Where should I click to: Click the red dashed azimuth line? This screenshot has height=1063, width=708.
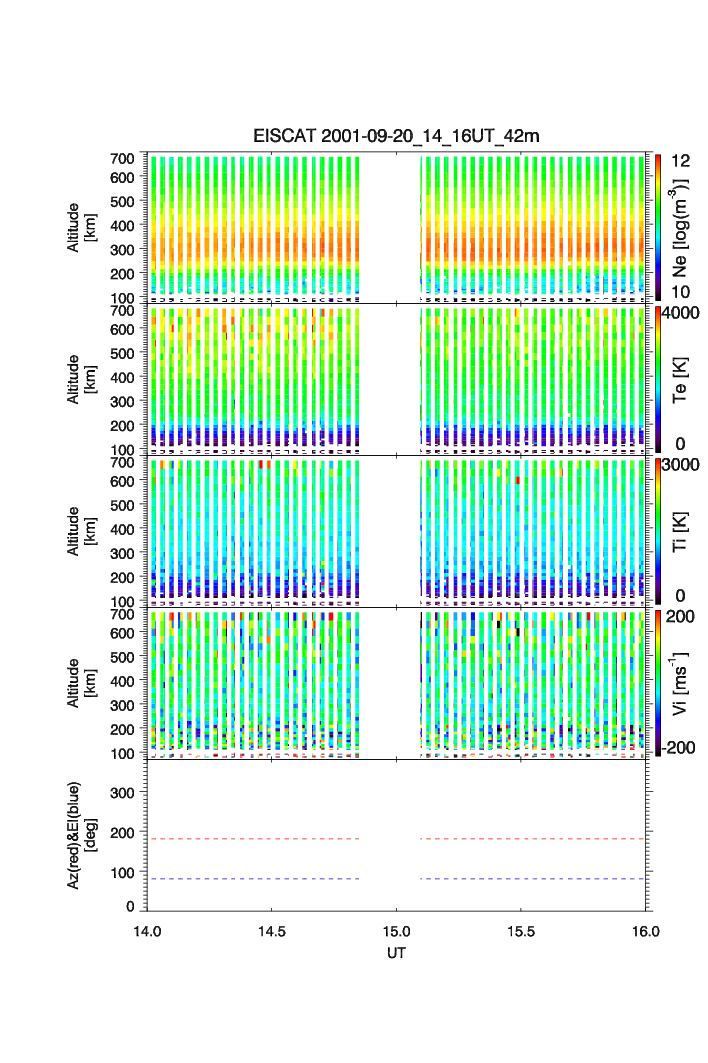pos(253,839)
